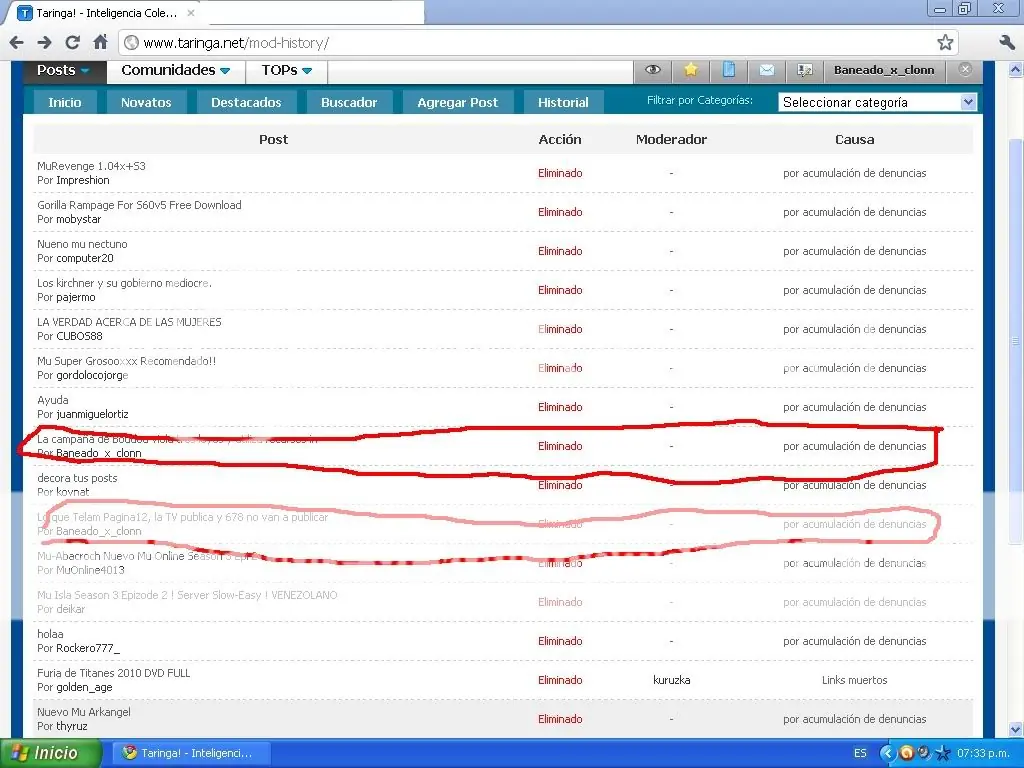
Task: Open the Baneado_x_clonn profile button
Action: pyautogui.click(x=884, y=70)
